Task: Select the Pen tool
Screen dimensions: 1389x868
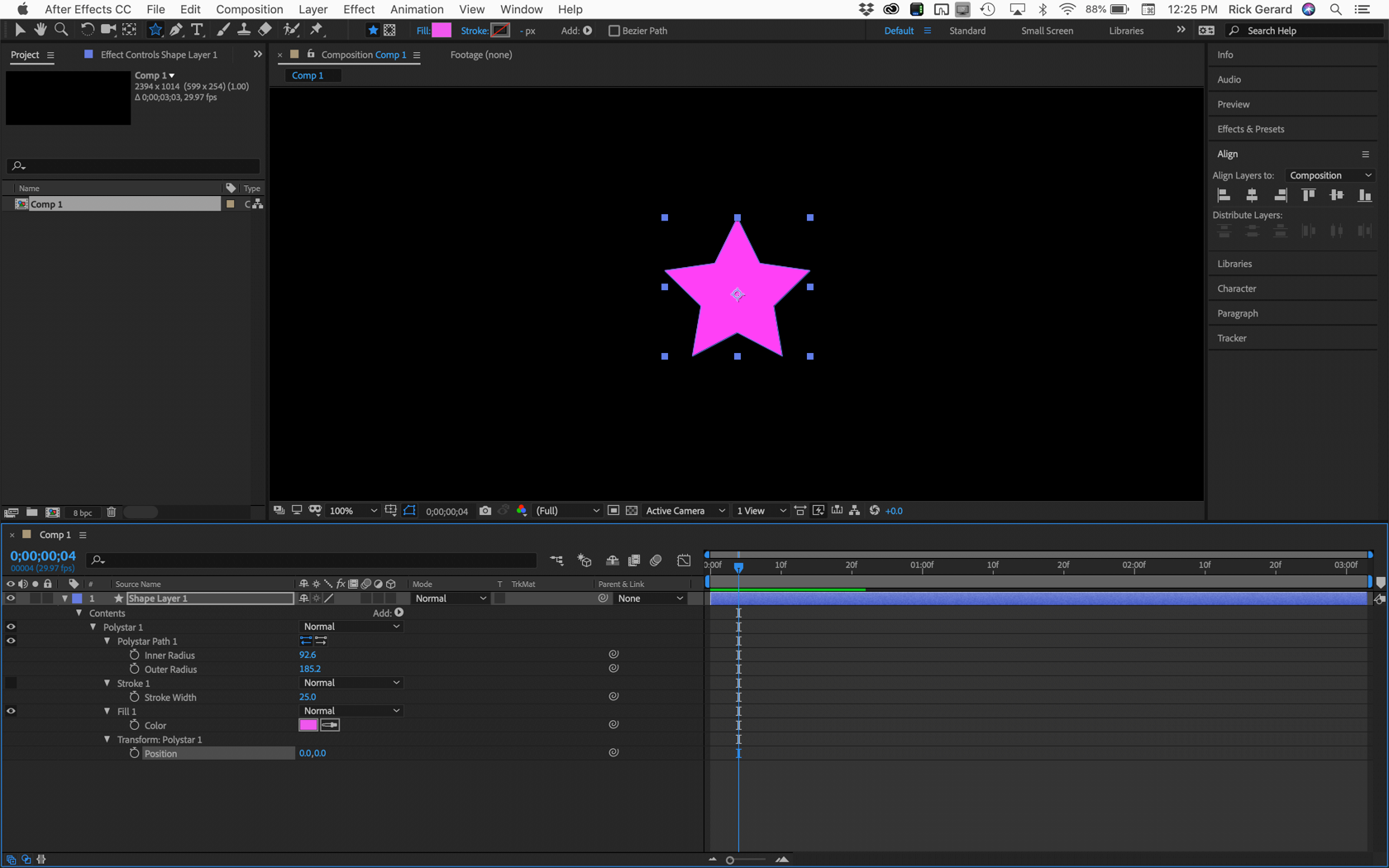Action: coord(176,30)
